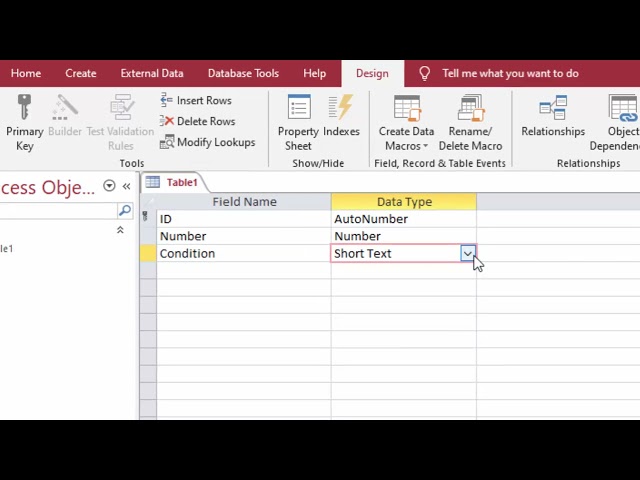The width and height of the screenshot is (640, 480).
Task: Select the Condition row selector
Action: (x=148, y=253)
